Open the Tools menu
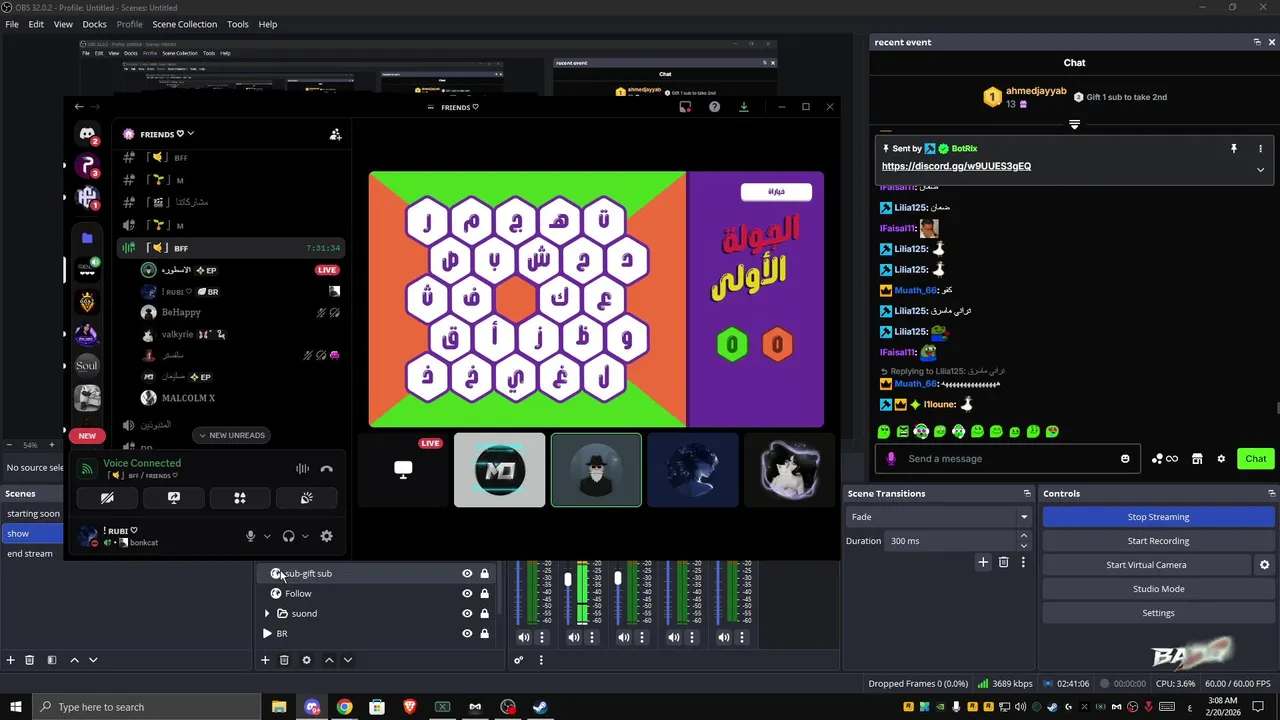The image size is (1280, 720). [x=238, y=24]
